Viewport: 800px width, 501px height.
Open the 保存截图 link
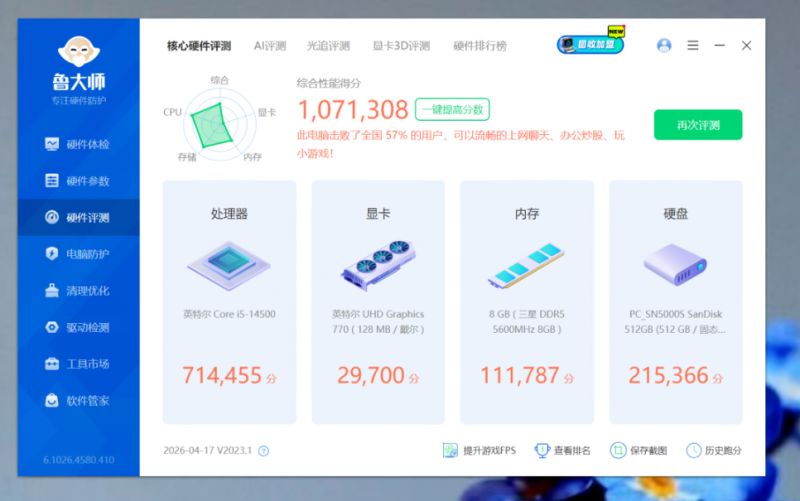[648, 451]
